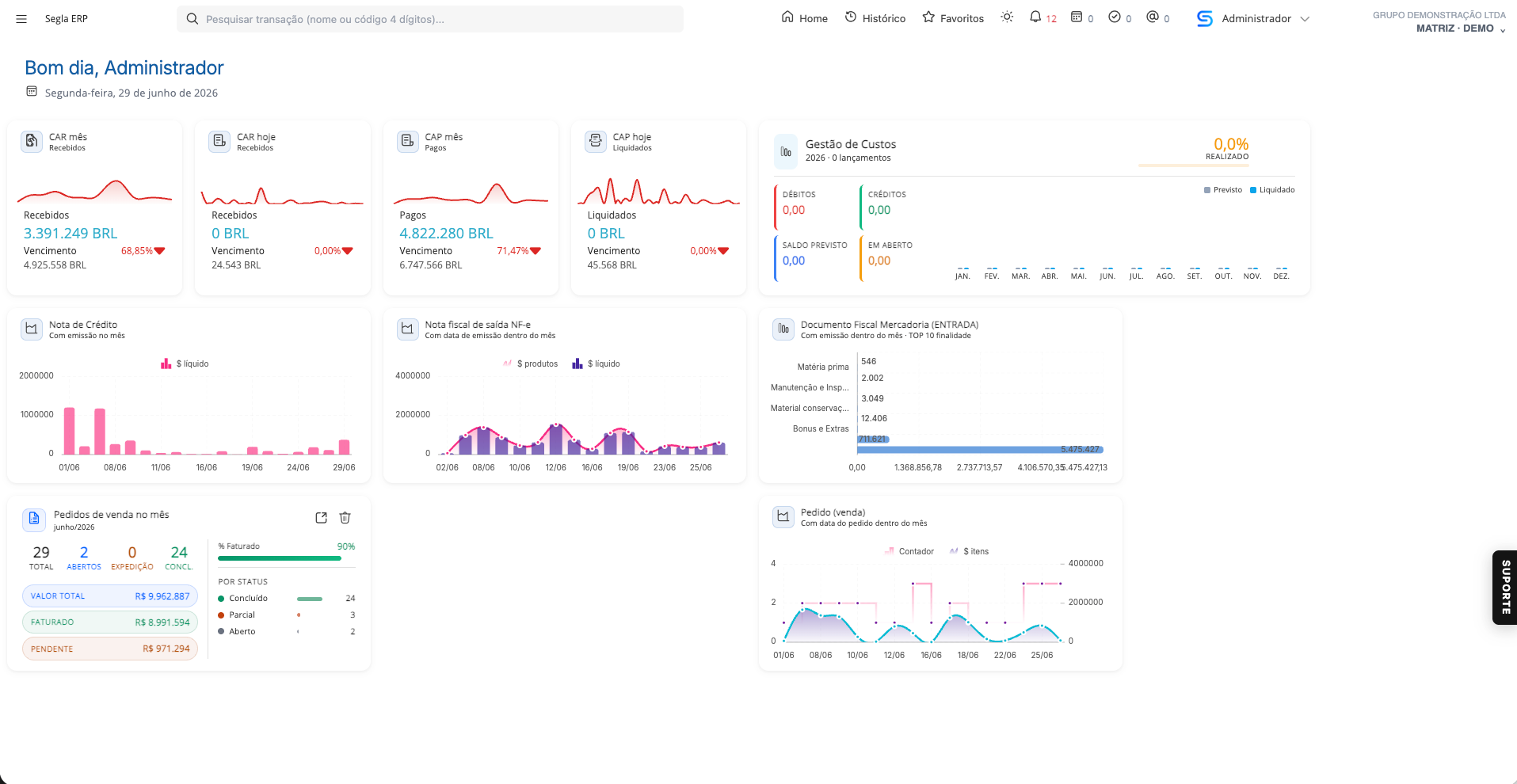The height and width of the screenshot is (784, 1517).
Task: Click the Matéria prima bar label
Action: click(x=823, y=367)
